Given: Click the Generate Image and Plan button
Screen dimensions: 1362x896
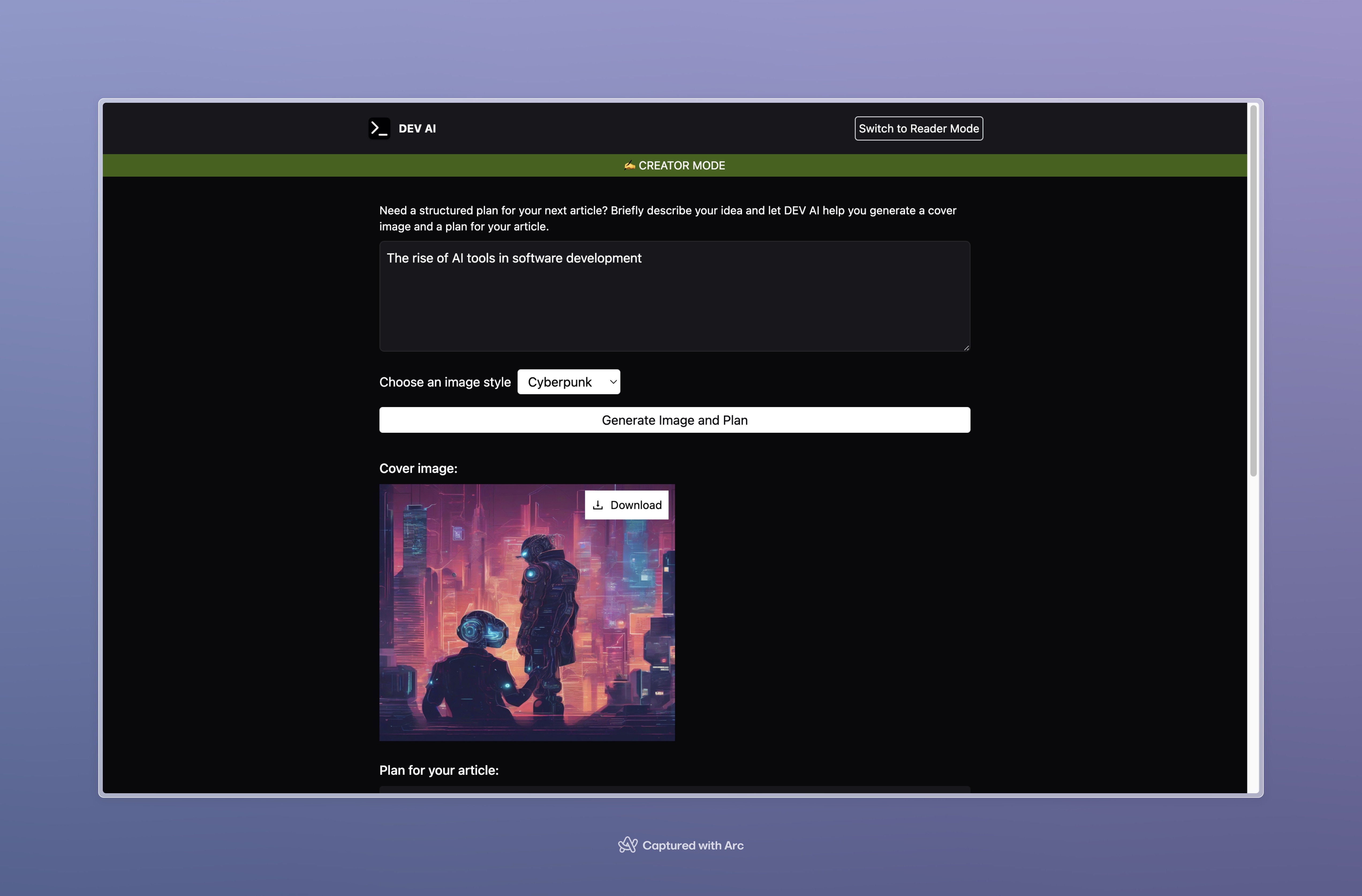Looking at the screenshot, I should coord(674,420).
